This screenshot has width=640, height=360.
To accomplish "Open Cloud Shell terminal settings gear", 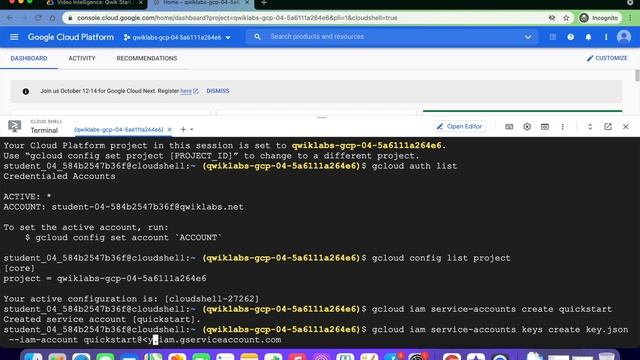I will click(527, 127).
